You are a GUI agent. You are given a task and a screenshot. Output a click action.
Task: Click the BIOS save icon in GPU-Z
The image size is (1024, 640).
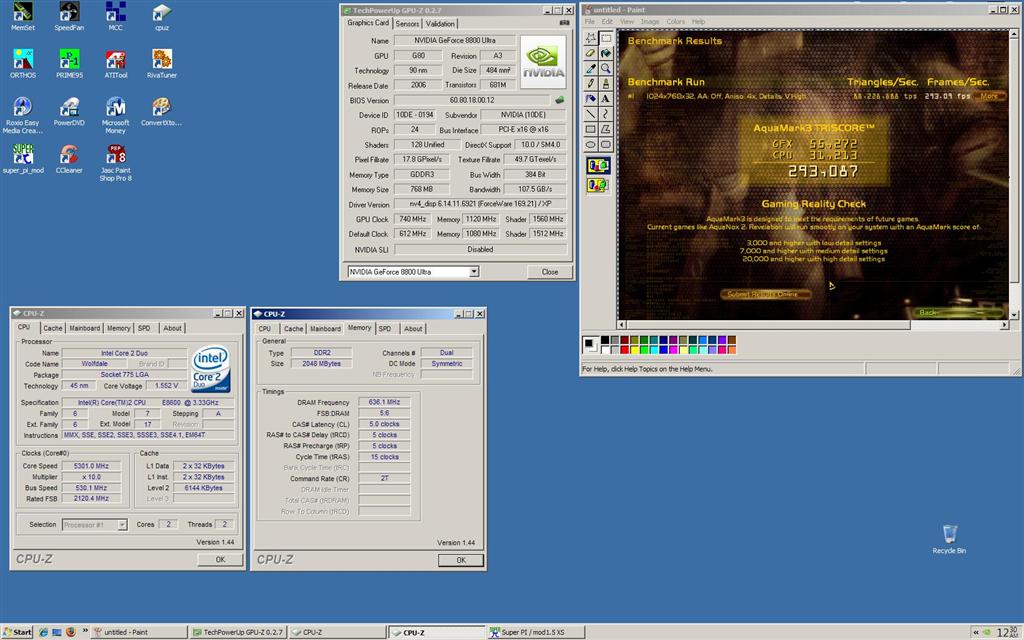pos(559,100)
